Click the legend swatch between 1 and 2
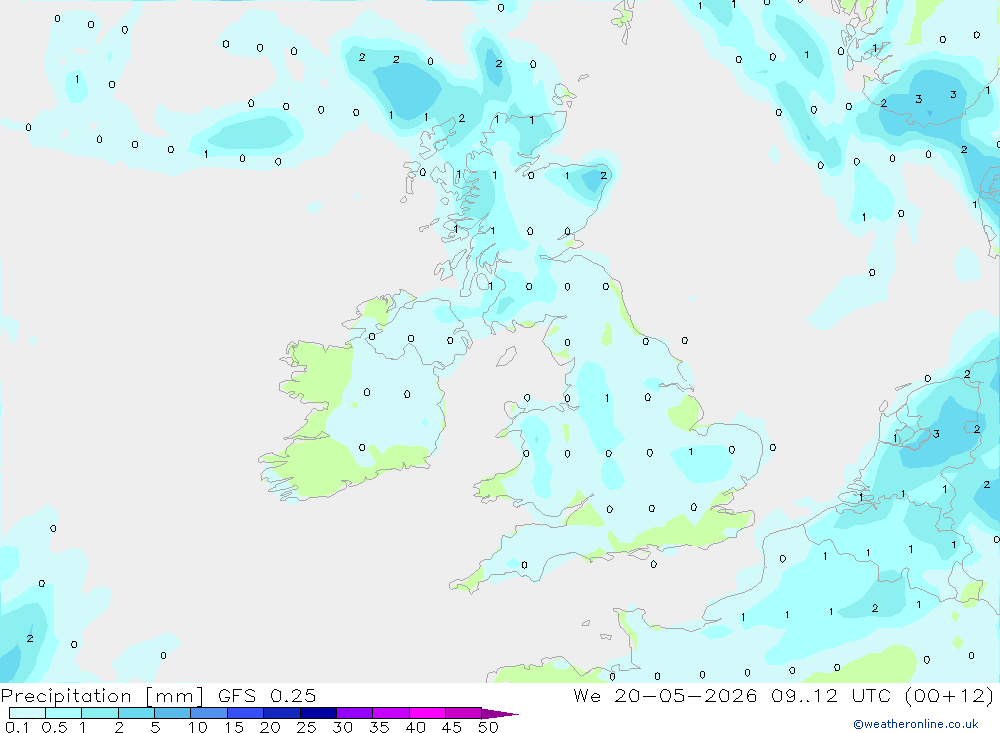Image resolution: width=1000 pixels, height=733 pixels. click(x=100, y=713)
